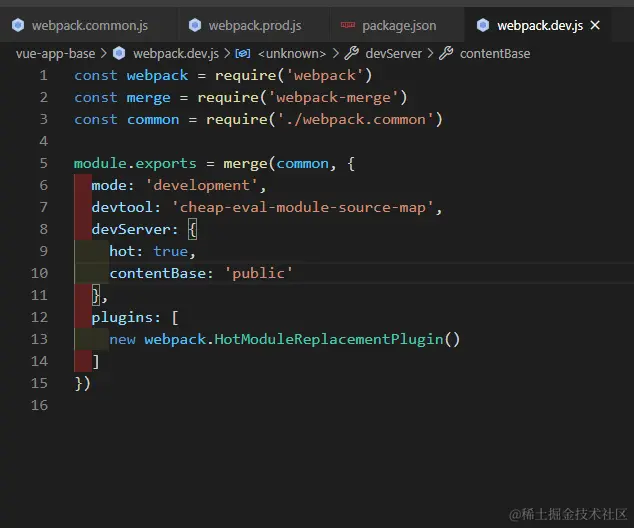Select the webpack.dev.js tab
634x528 pixels.
[x=539, y=25]
